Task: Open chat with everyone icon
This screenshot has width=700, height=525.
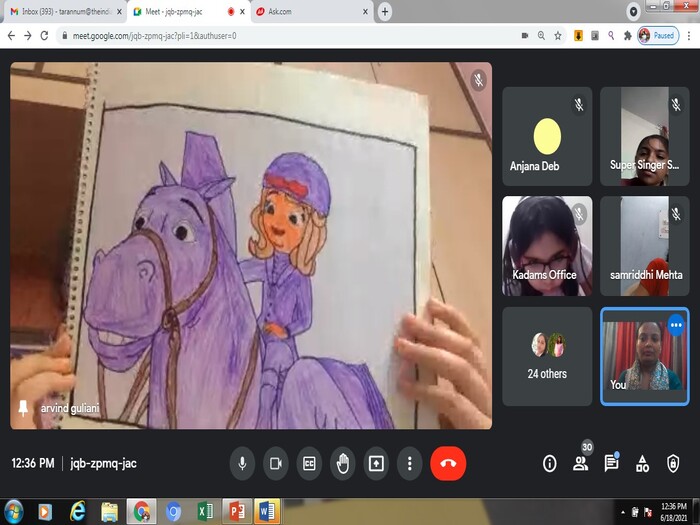Action: click(x=611, y=463)
